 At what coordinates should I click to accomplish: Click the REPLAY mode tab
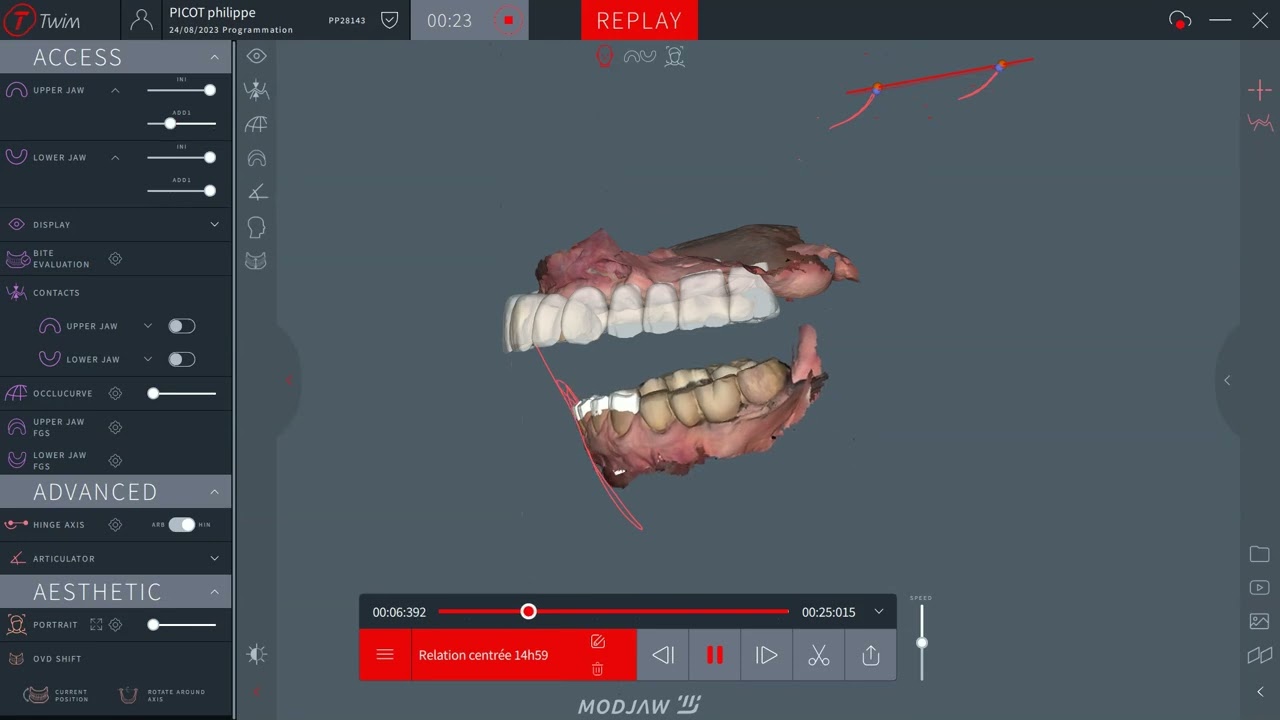639,20
